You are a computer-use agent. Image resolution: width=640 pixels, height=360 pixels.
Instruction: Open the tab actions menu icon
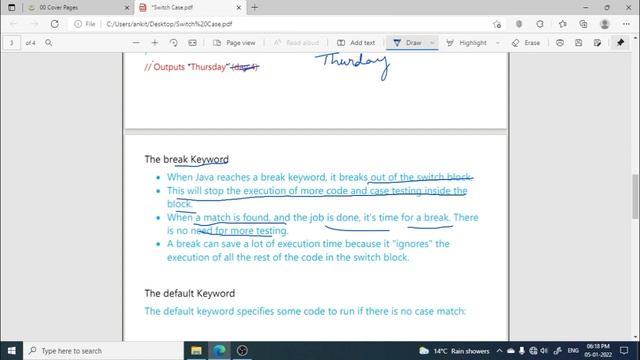(11, 7)
